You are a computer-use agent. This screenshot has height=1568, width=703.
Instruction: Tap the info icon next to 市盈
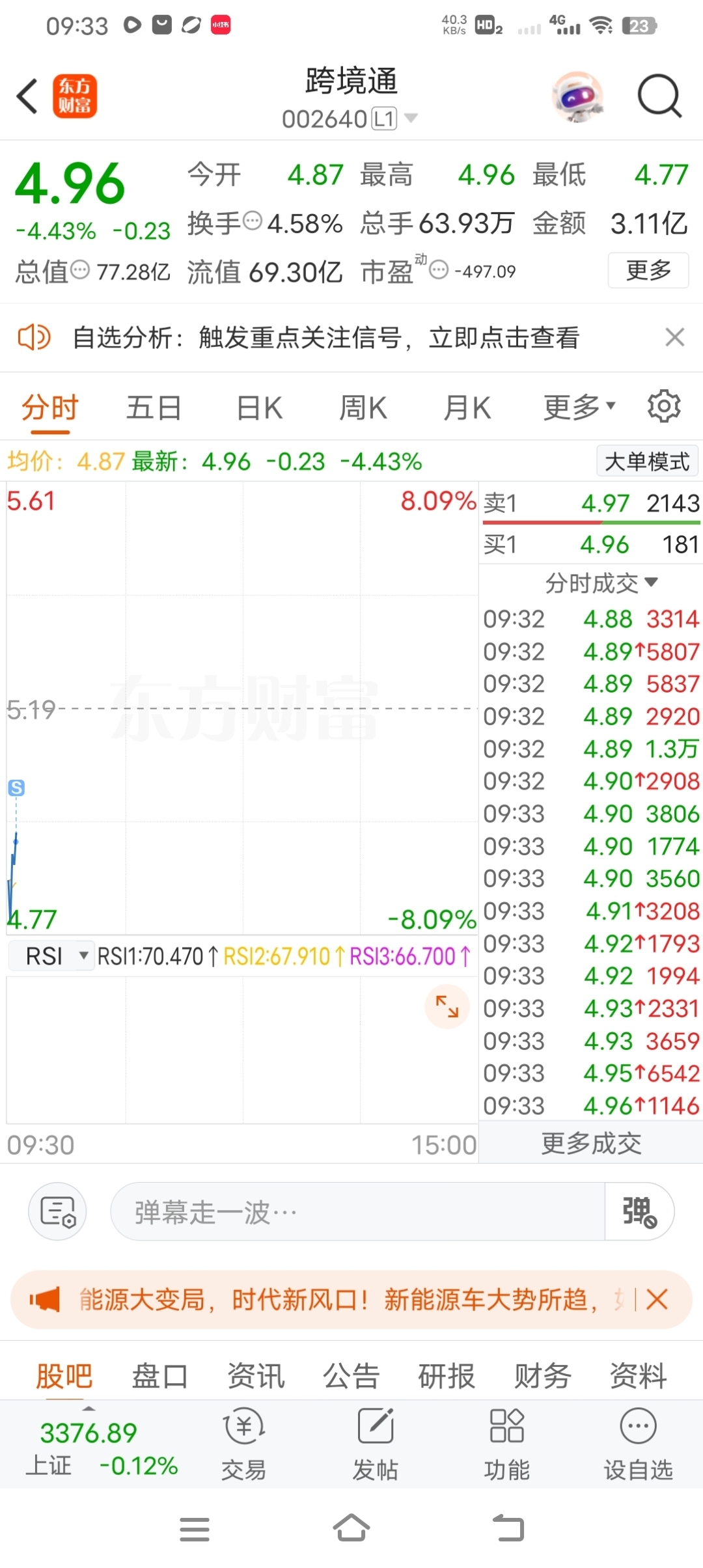(439, 269)
